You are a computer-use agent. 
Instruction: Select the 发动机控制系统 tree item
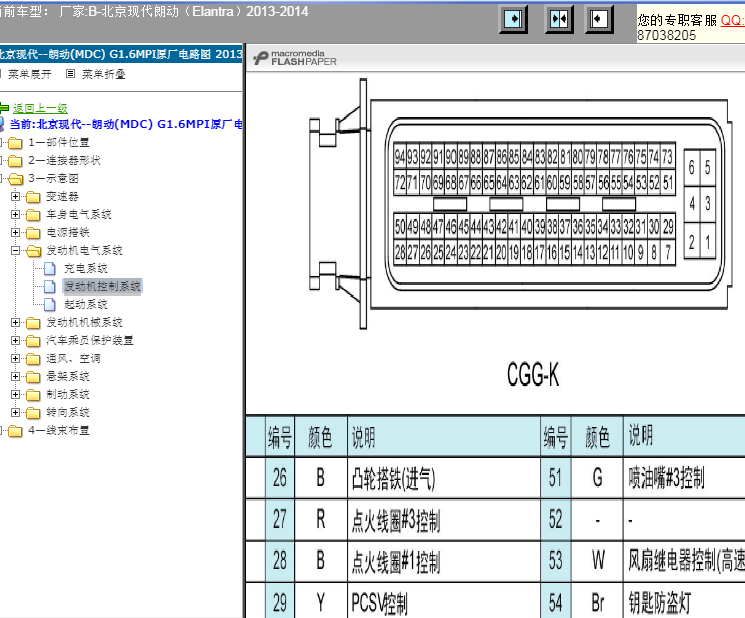point(102,286)
